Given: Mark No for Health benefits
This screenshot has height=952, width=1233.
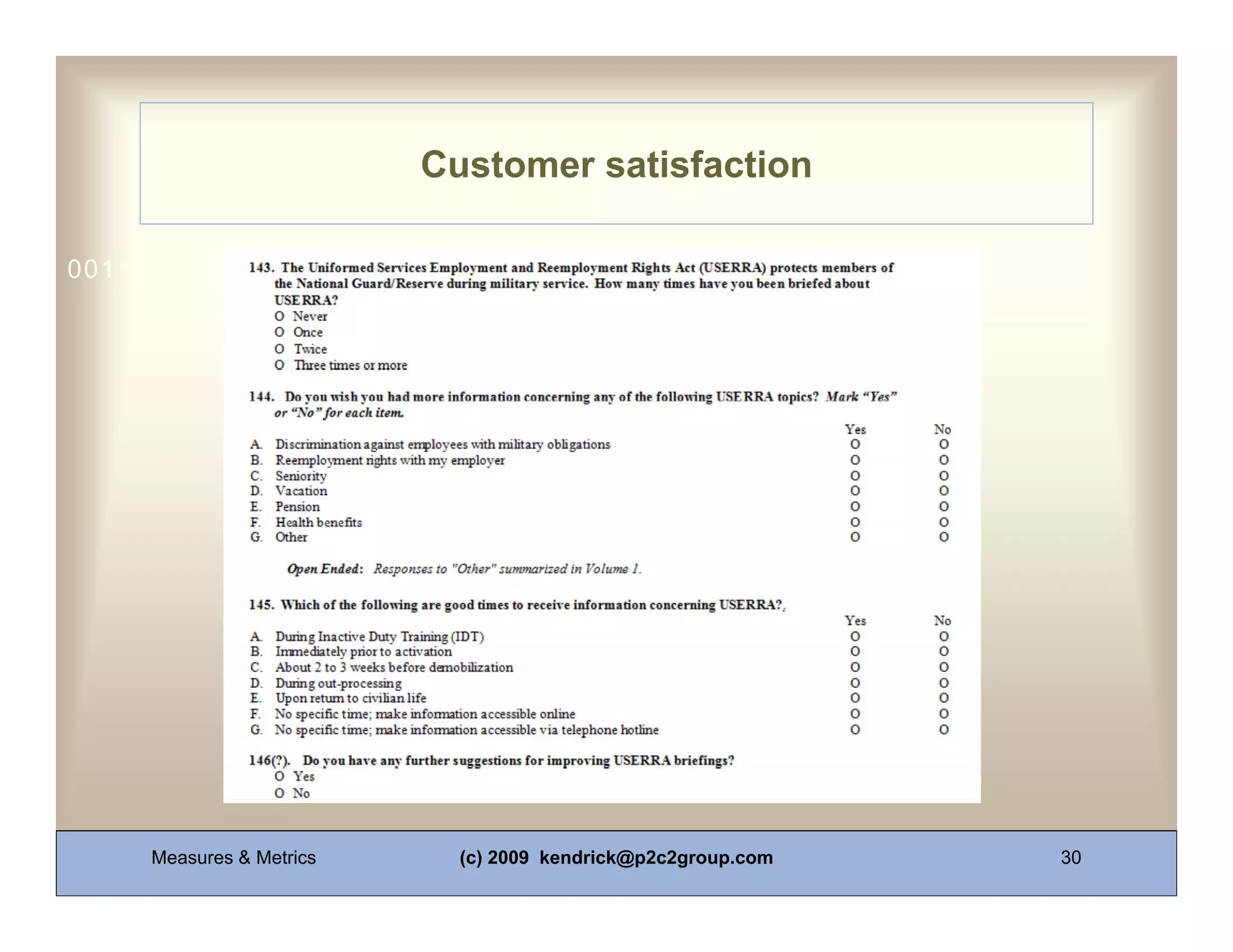Looking at the screenshot, I should [x=943, y=522].
